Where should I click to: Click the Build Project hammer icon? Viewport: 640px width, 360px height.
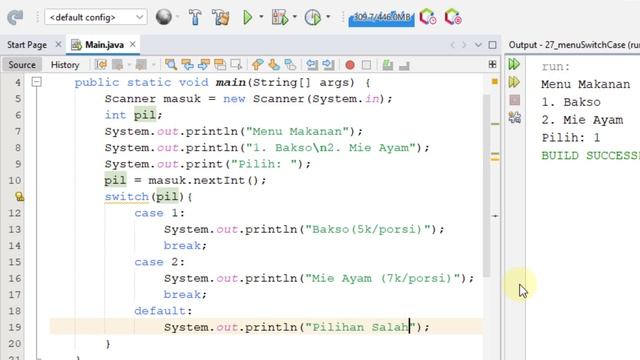pos(195,17)
